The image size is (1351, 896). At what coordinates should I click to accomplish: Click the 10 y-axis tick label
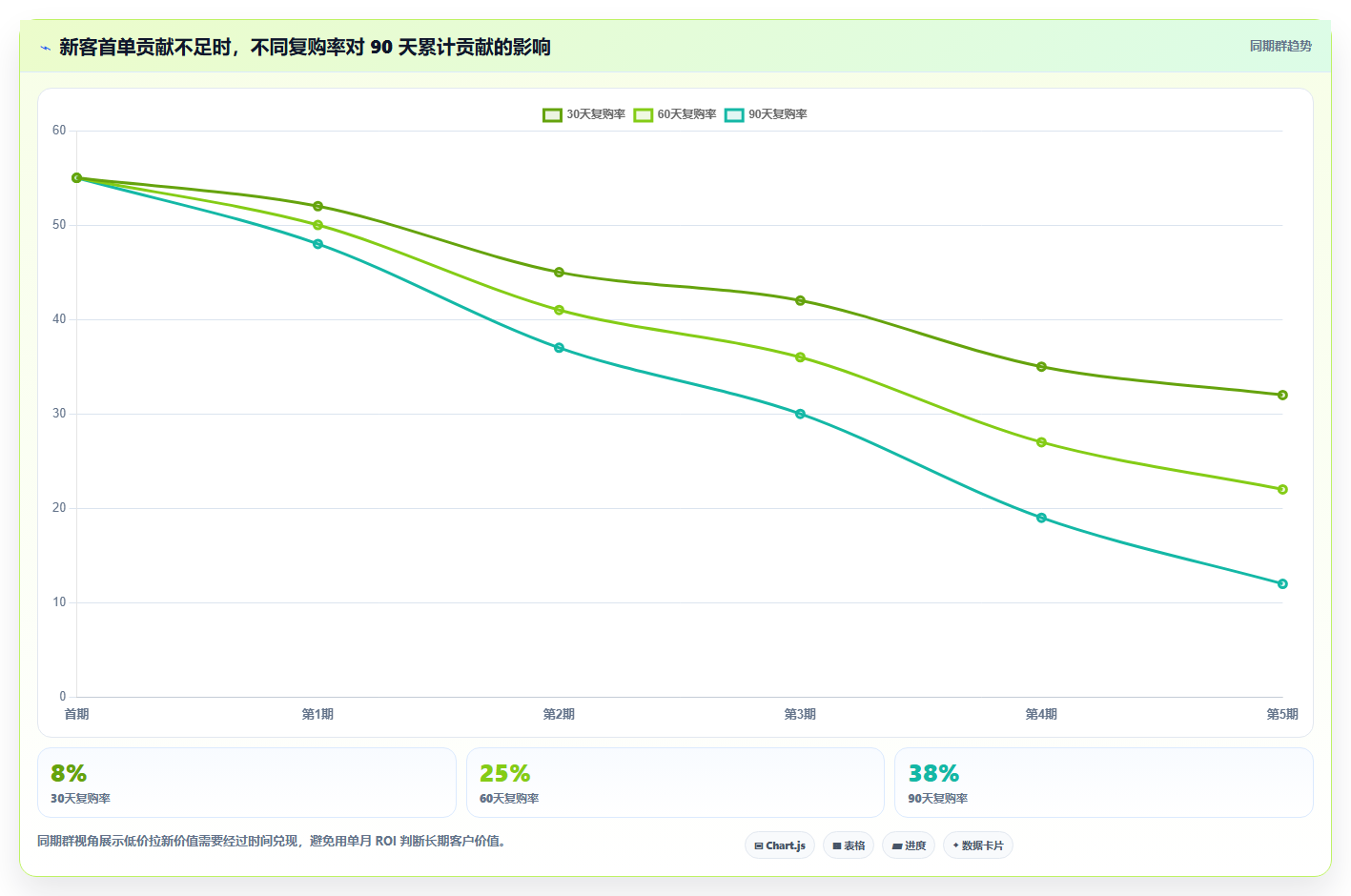pyautogui.click(x=59, y=602)
